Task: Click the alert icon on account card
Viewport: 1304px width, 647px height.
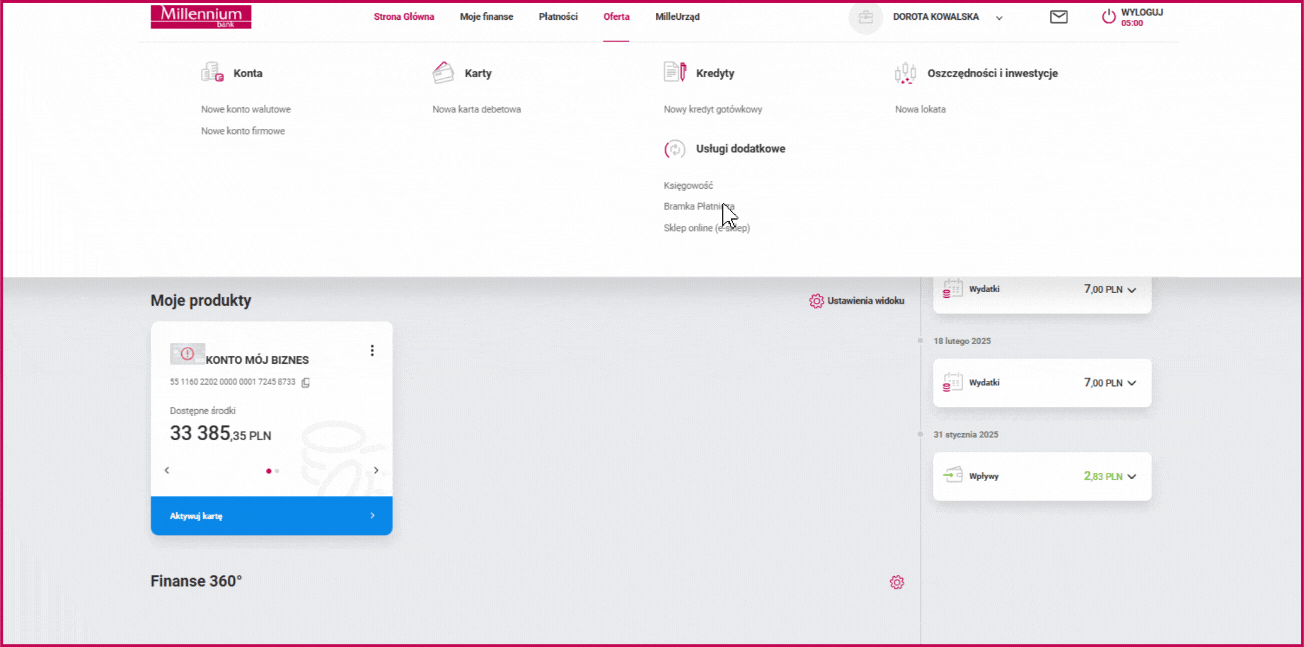Action: tap(188, 353)
